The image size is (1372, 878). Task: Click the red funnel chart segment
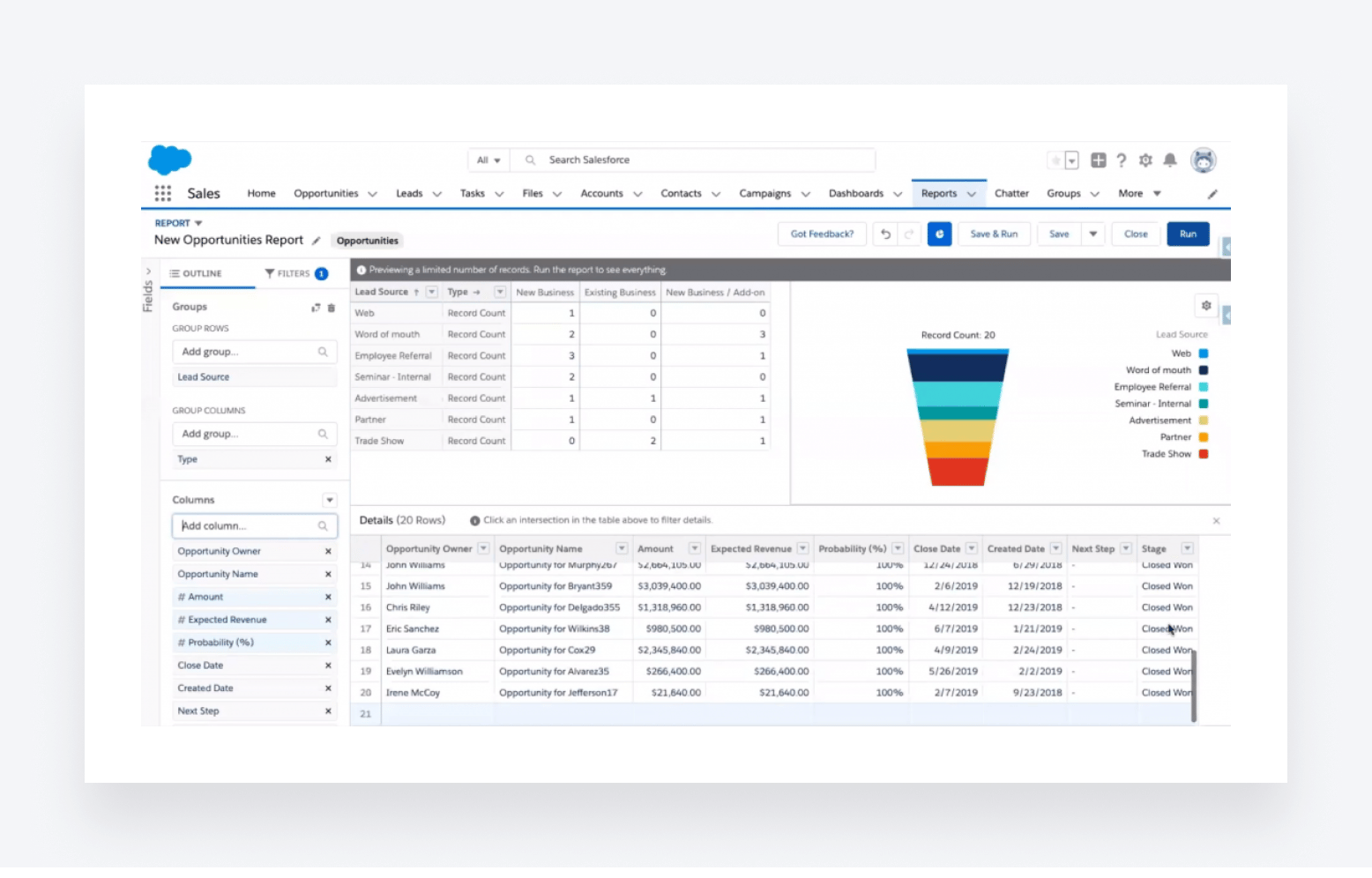[x=958, y=472]
